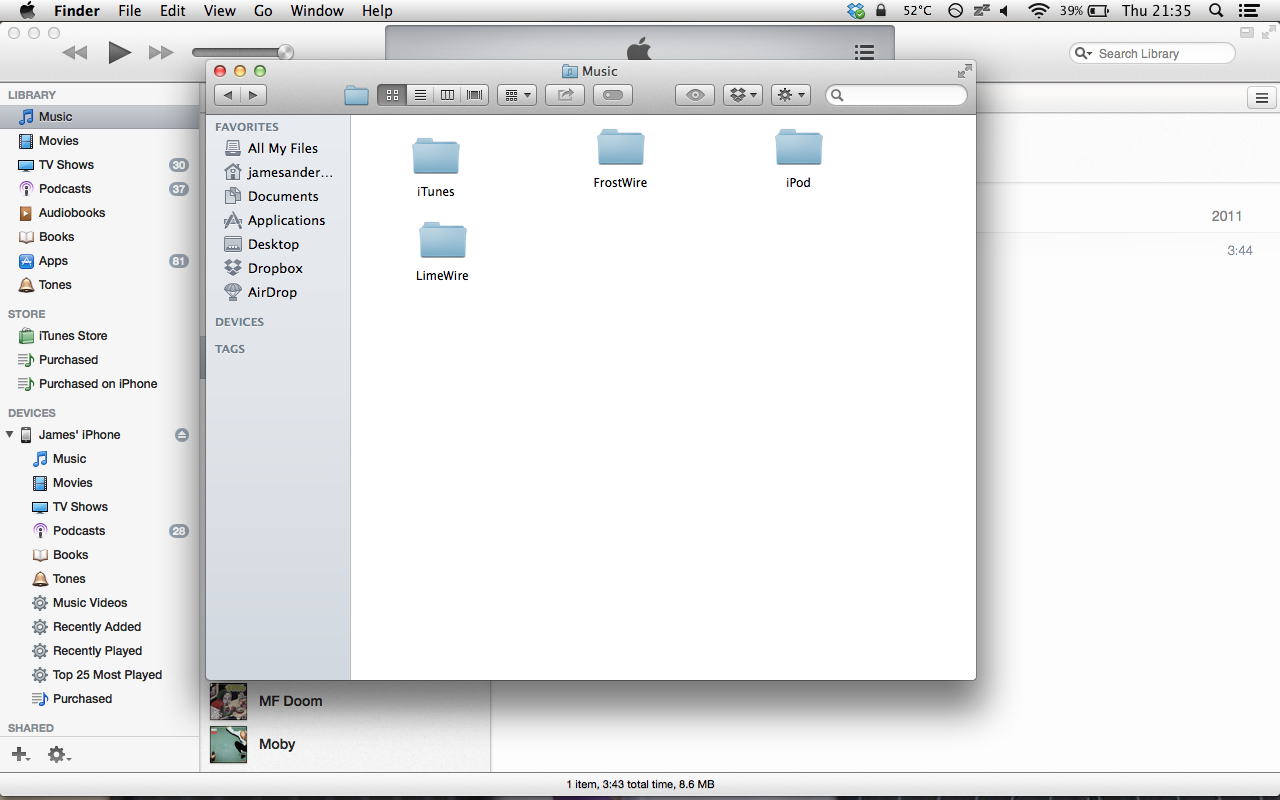Select Apps in iTunes Library
1280x800 pixels.
(x=100, y=261)
